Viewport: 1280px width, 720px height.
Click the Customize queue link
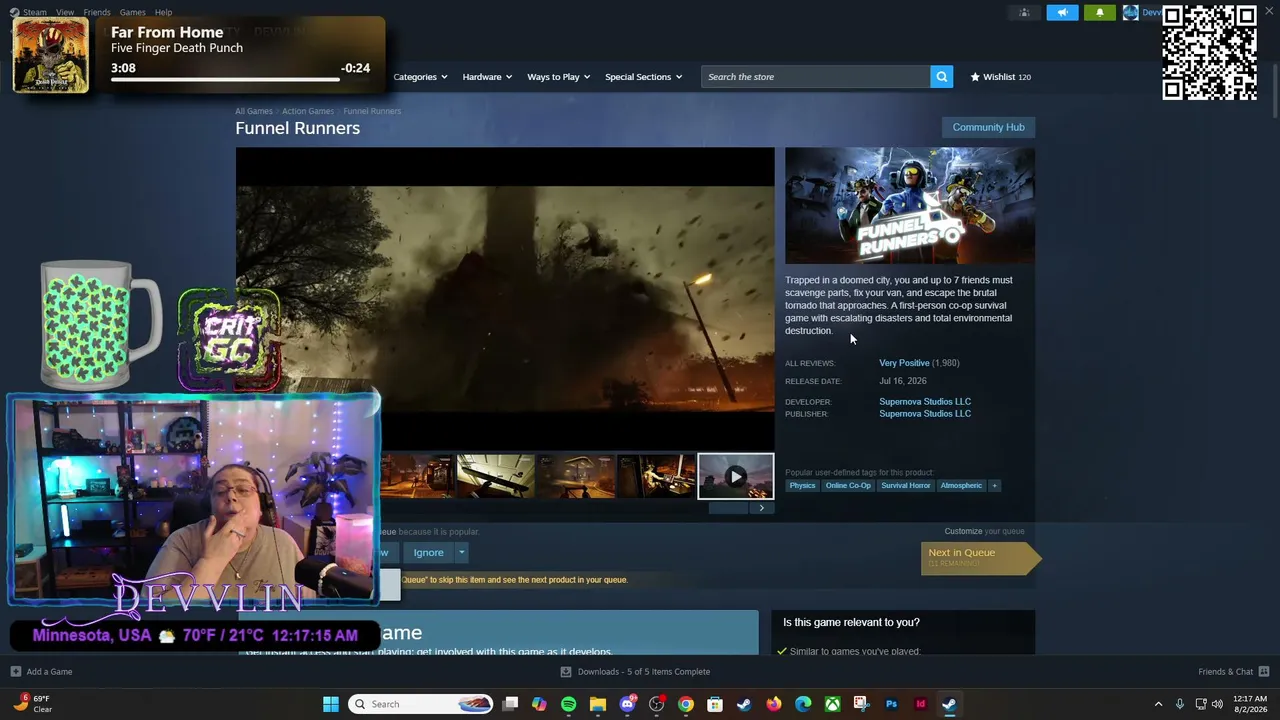point(963,531)
